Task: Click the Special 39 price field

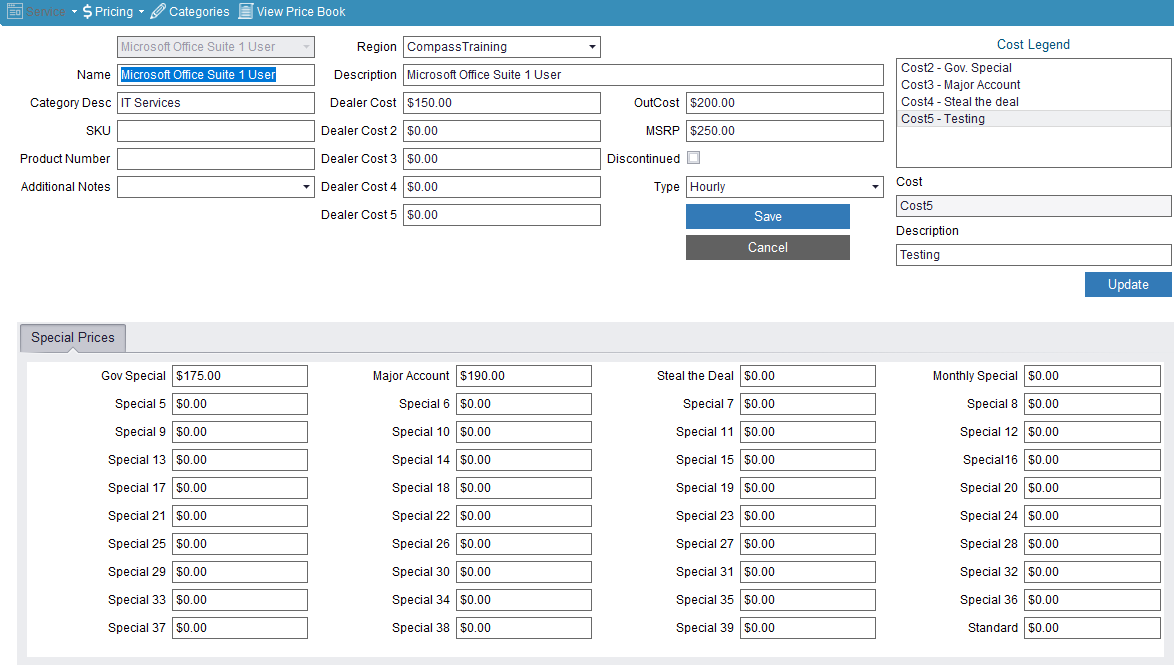Action: point(808,628)
